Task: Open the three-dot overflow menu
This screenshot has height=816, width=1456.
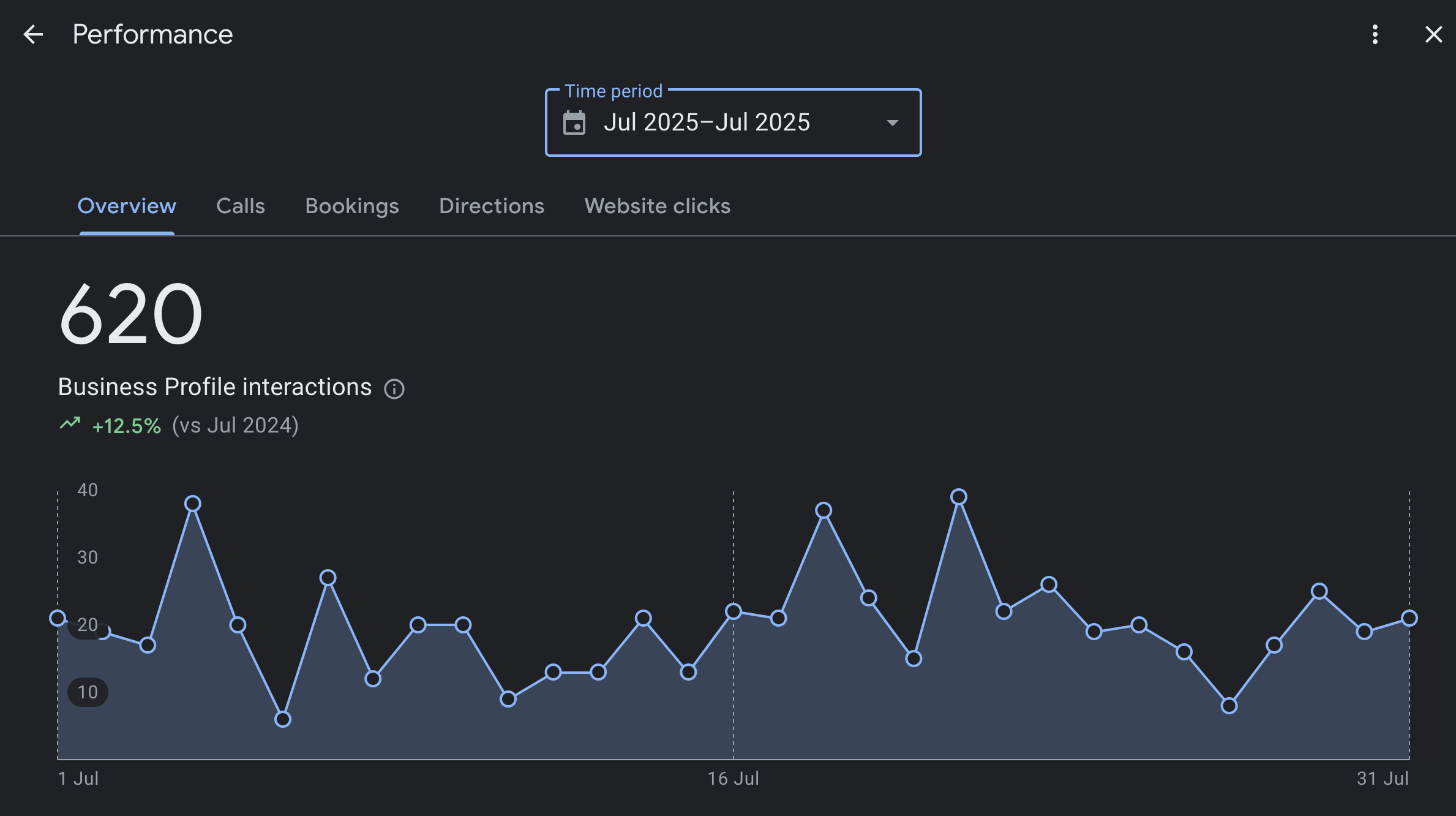Action: (x=1375, y=34)
